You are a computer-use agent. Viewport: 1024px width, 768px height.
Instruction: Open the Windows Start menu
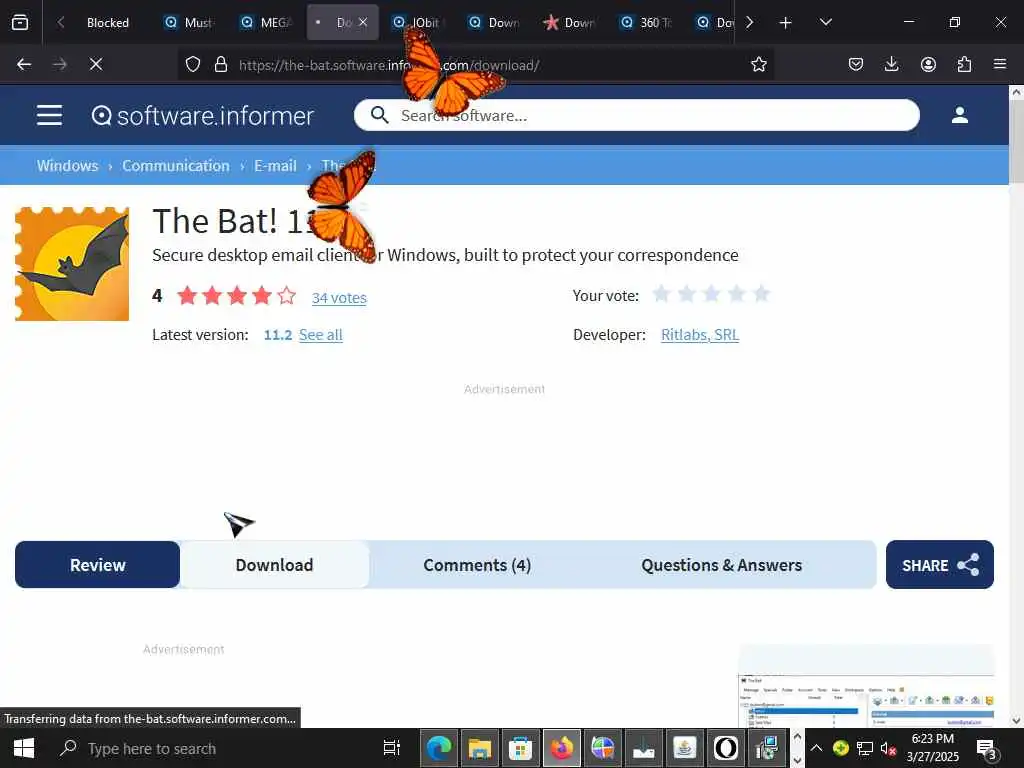pyautogui.click(x=24, y=748)
